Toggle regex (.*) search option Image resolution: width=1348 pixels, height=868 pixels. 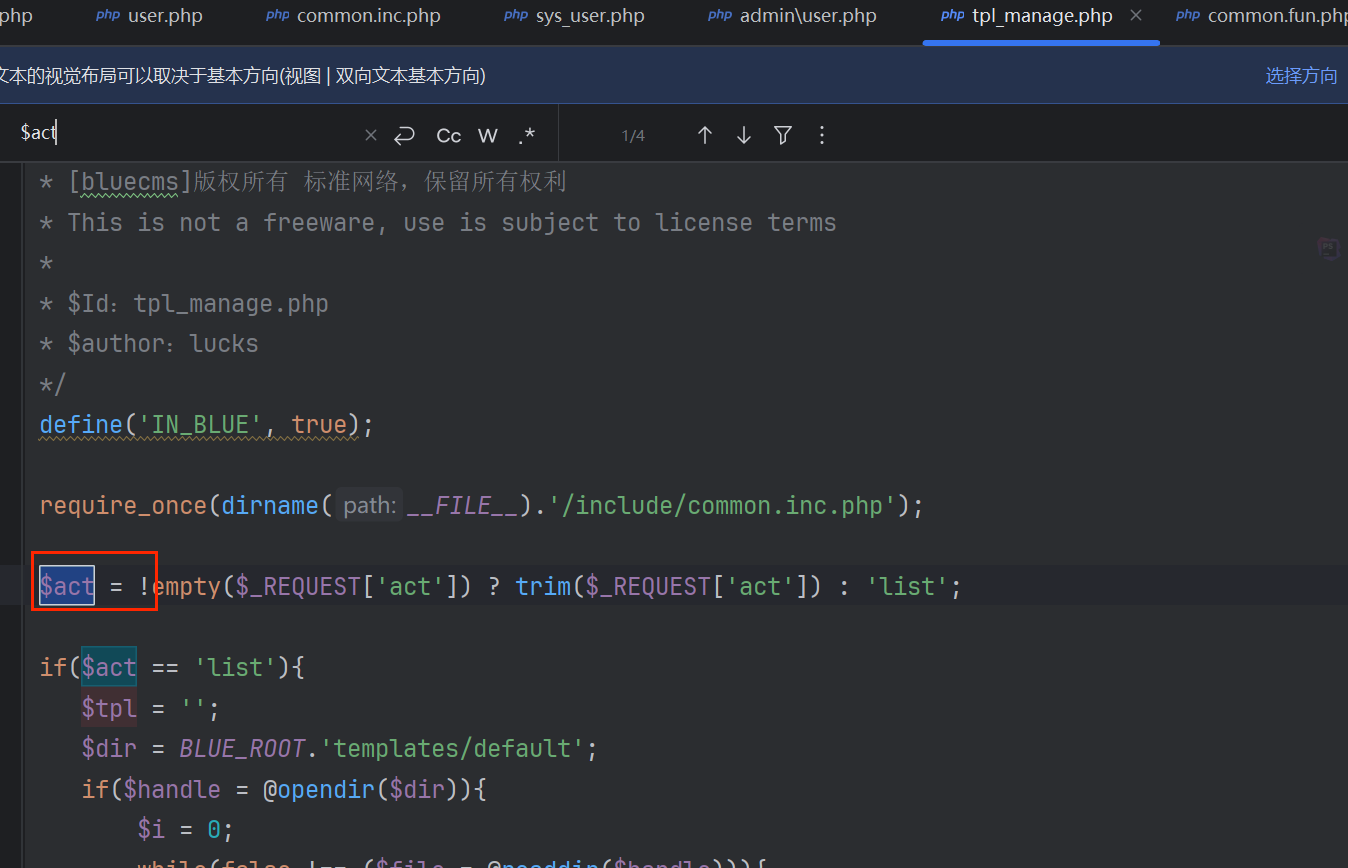526,135
